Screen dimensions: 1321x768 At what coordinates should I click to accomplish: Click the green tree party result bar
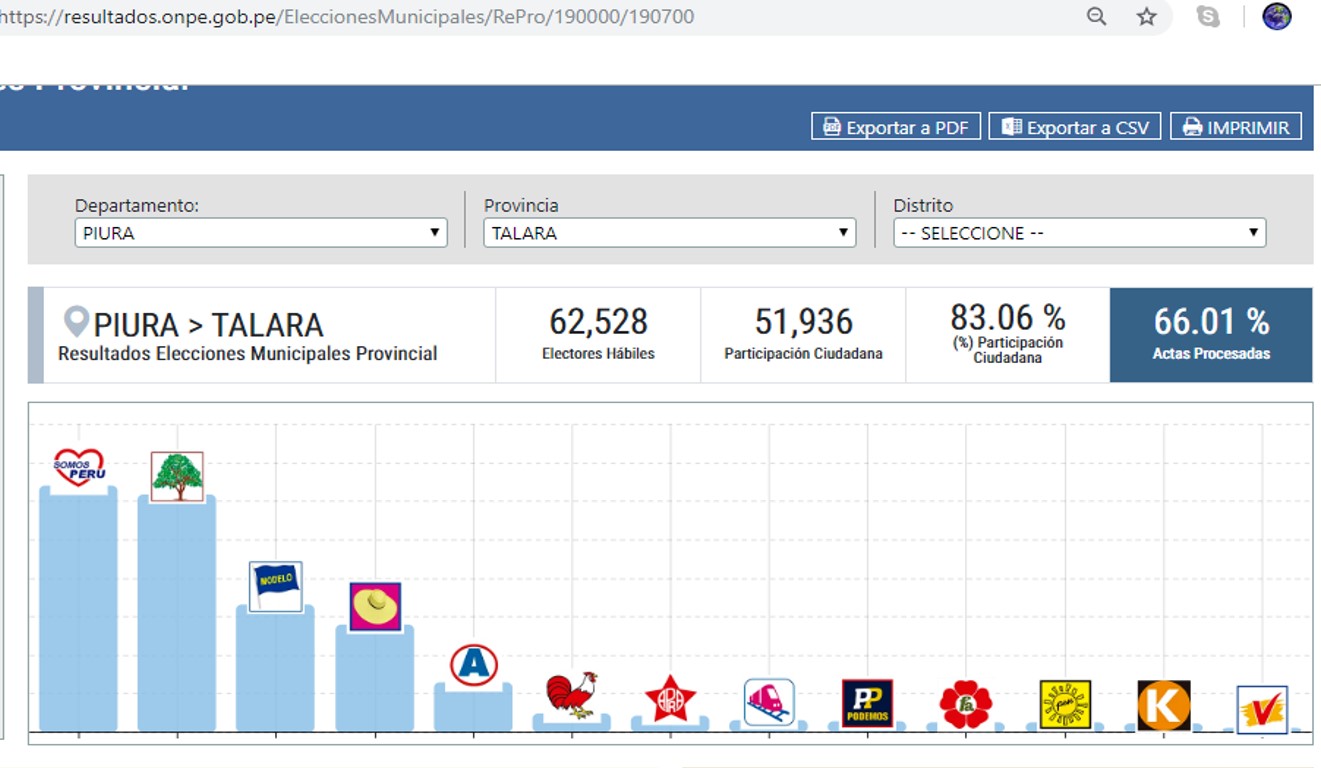tap(177, 614)
